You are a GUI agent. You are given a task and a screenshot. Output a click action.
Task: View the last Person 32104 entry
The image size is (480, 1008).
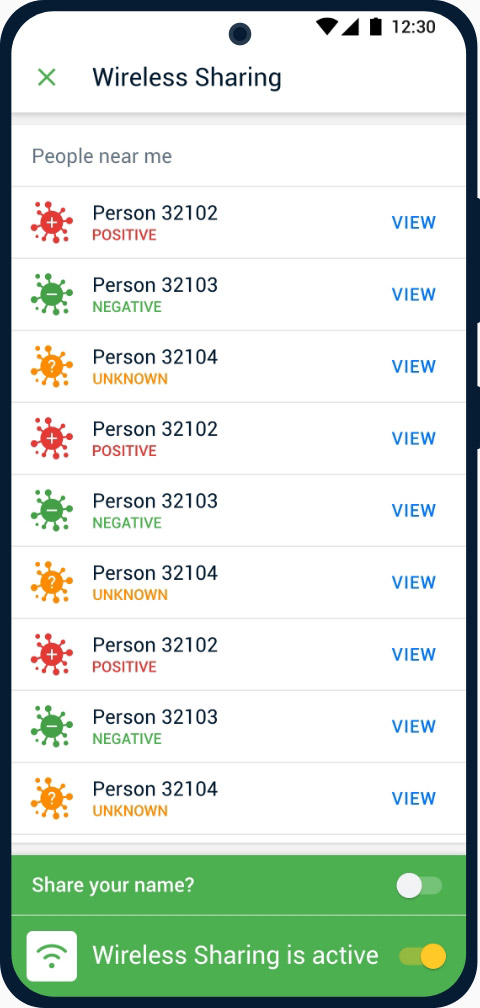[x=414, y=798]
